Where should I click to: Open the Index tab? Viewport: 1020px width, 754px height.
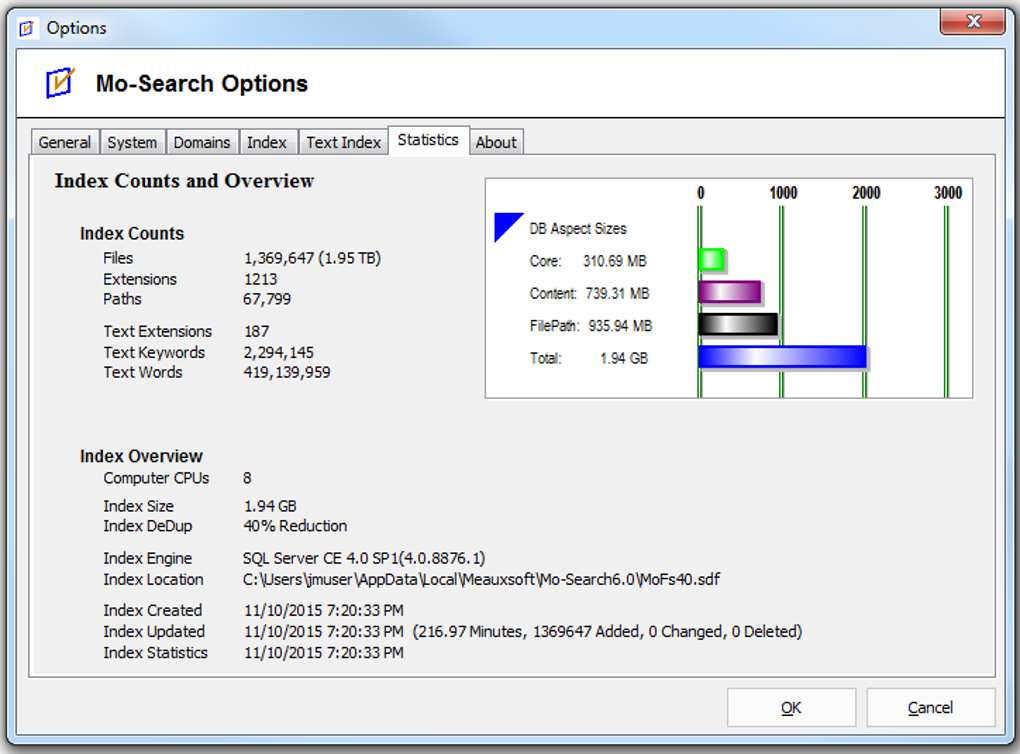pos(268,142)
